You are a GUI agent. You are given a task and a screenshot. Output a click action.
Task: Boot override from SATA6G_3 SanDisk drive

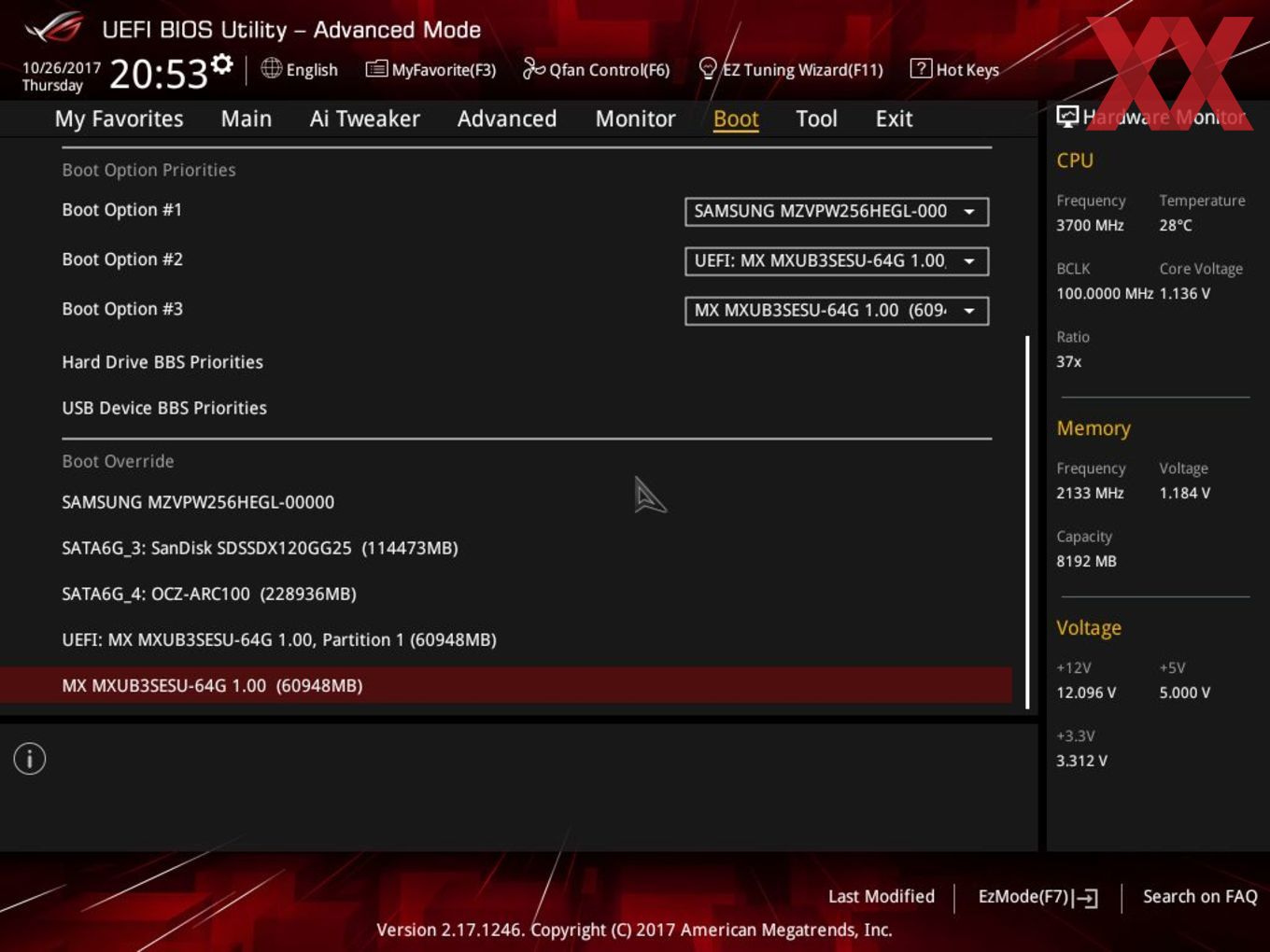(x=260, y=548)
